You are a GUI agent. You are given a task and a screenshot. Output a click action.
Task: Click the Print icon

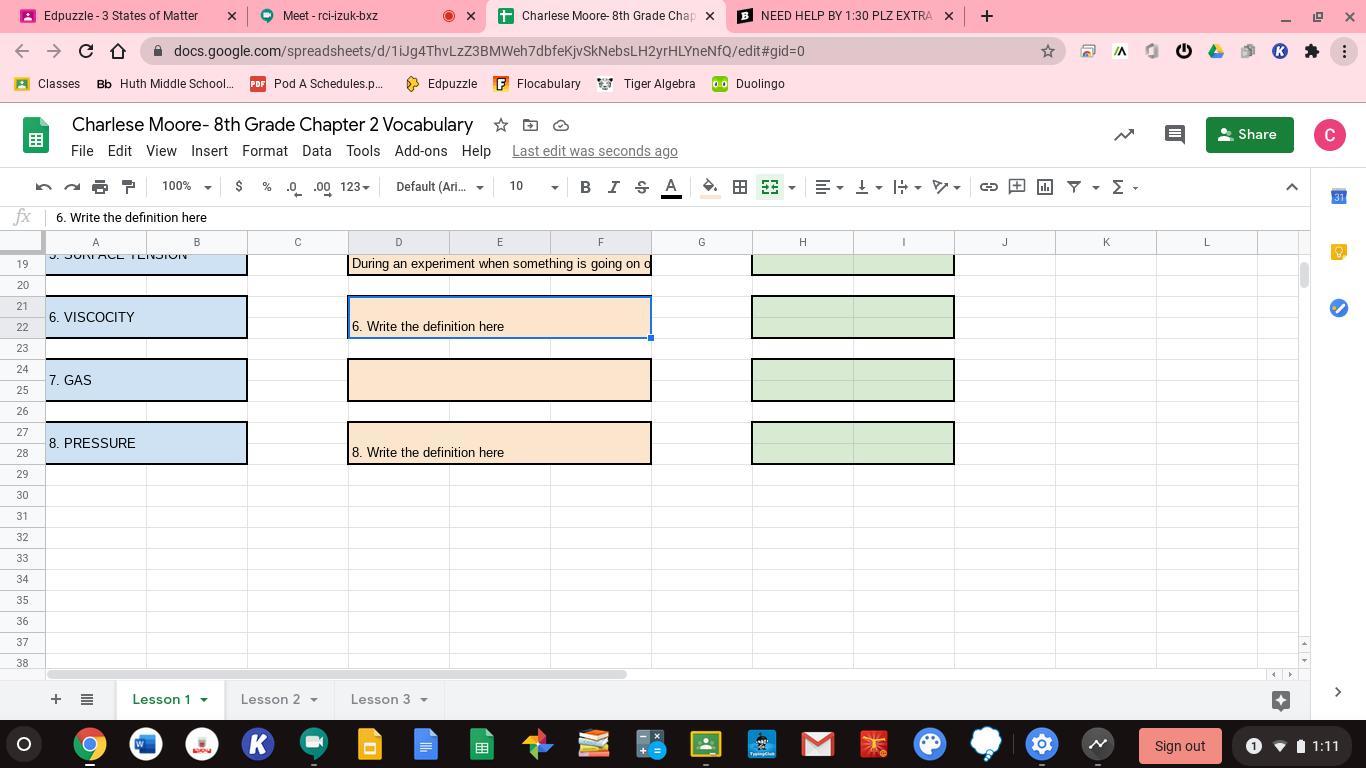point(100,187)
